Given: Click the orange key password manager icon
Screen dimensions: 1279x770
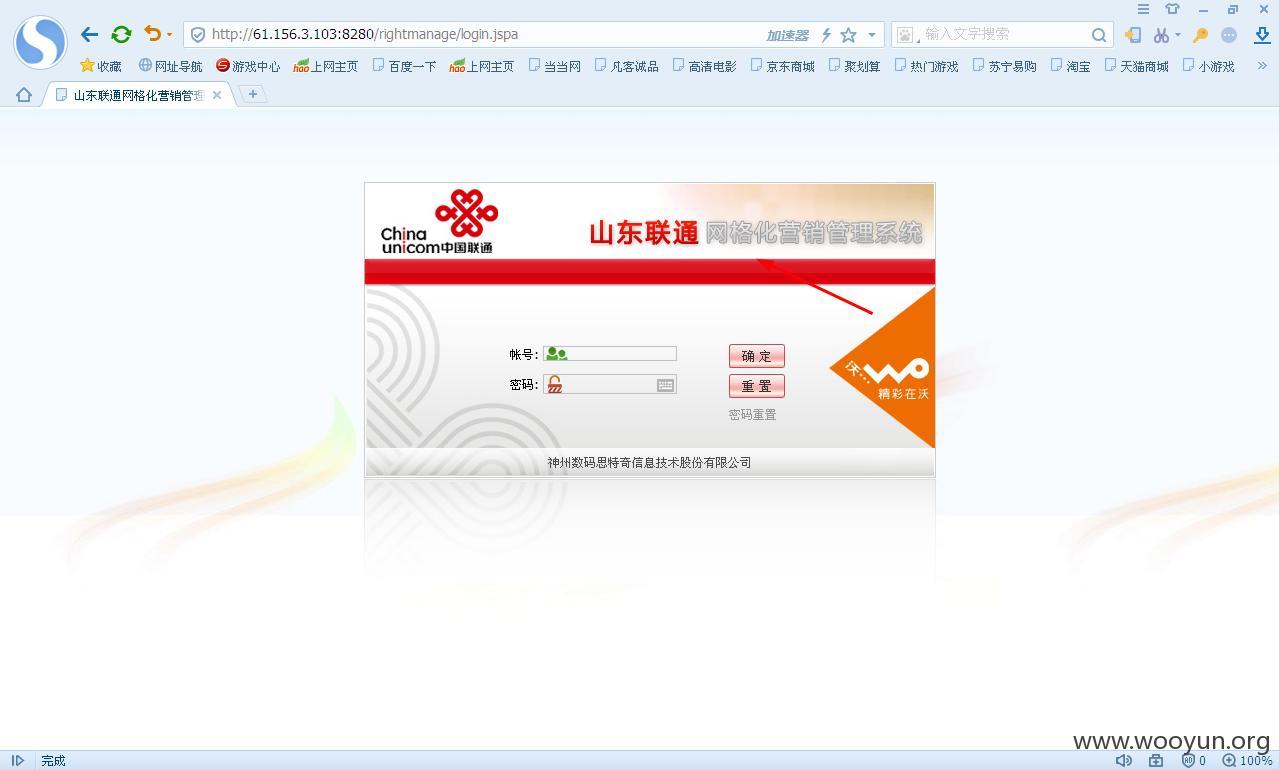Looking at the screenshot, I should pyautogui.click(x=1200, y=35).
